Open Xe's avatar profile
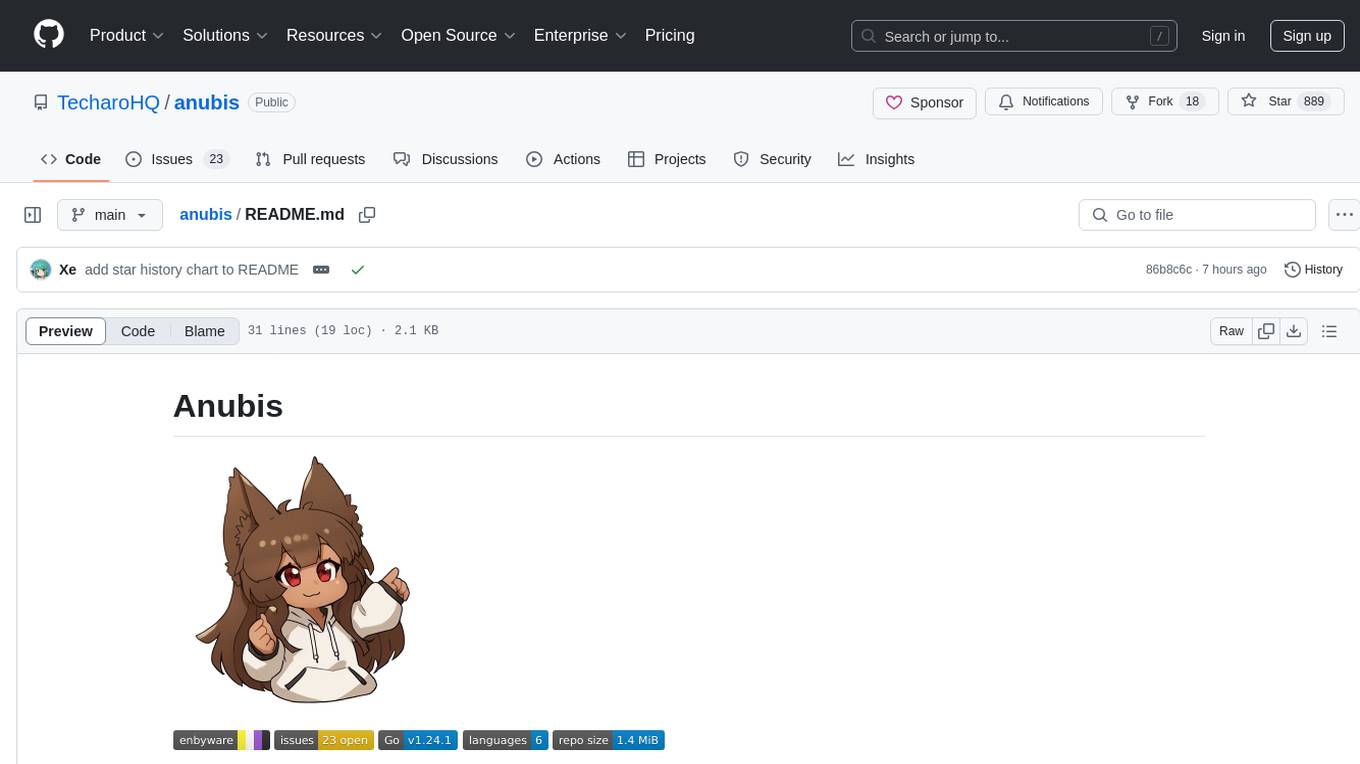1360x764 pixels. [41, 270]
